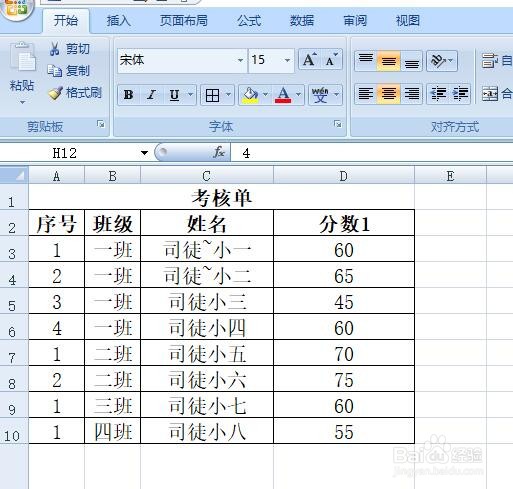Click the merge and center icon
Viewport: 513px width, 489px height.
(490, 94)
